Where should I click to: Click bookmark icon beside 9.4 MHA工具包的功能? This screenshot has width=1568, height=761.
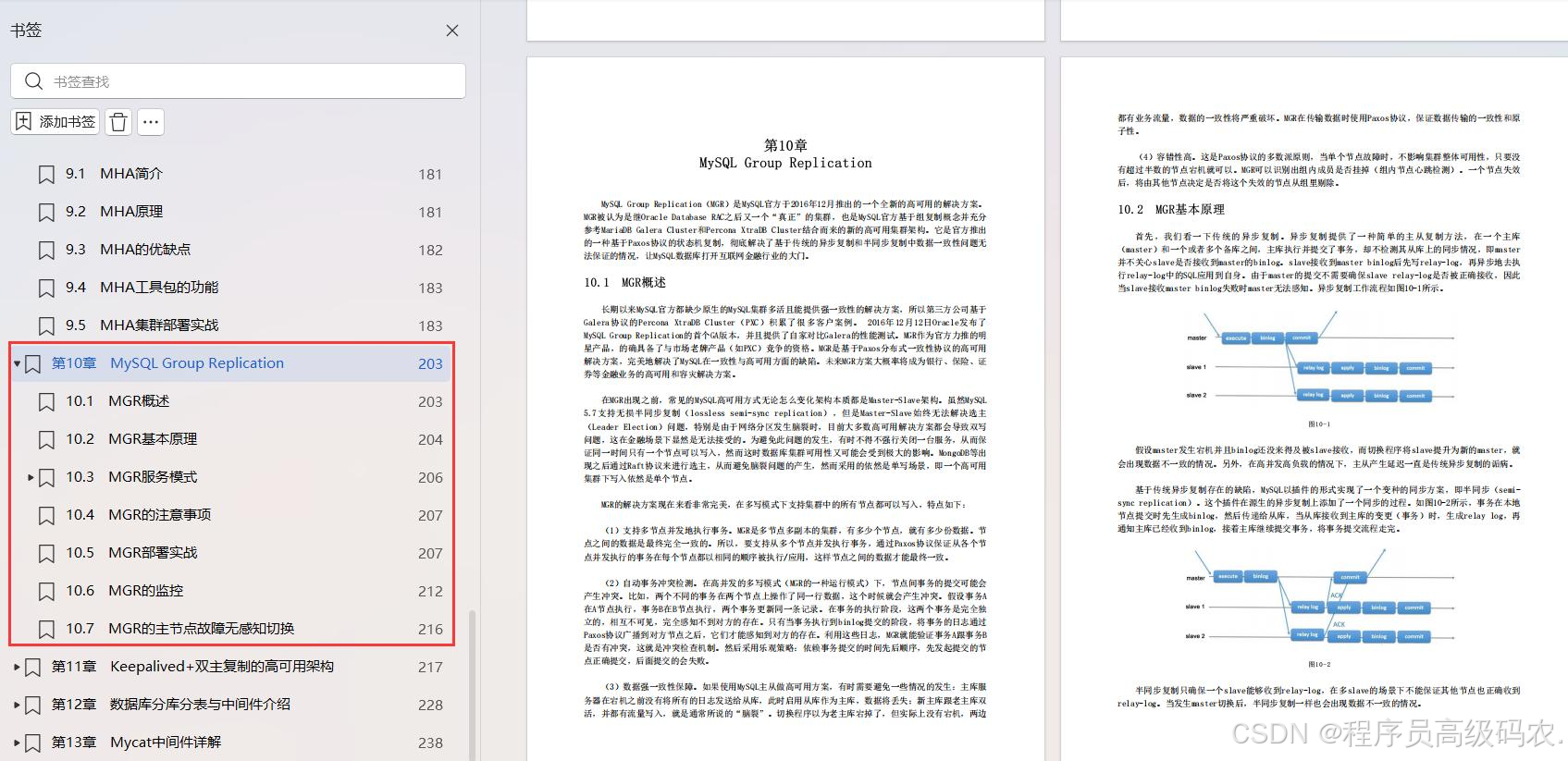[x=46, y=288]
